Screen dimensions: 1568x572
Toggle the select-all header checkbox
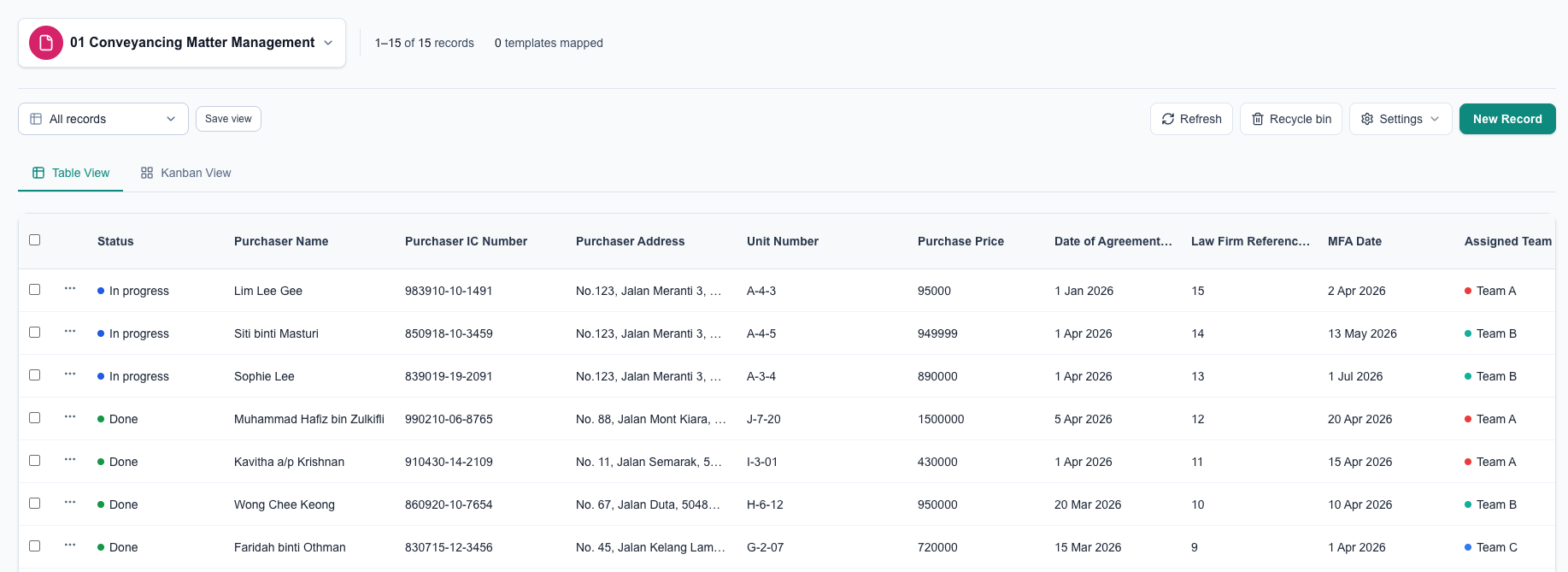(35, 239)
